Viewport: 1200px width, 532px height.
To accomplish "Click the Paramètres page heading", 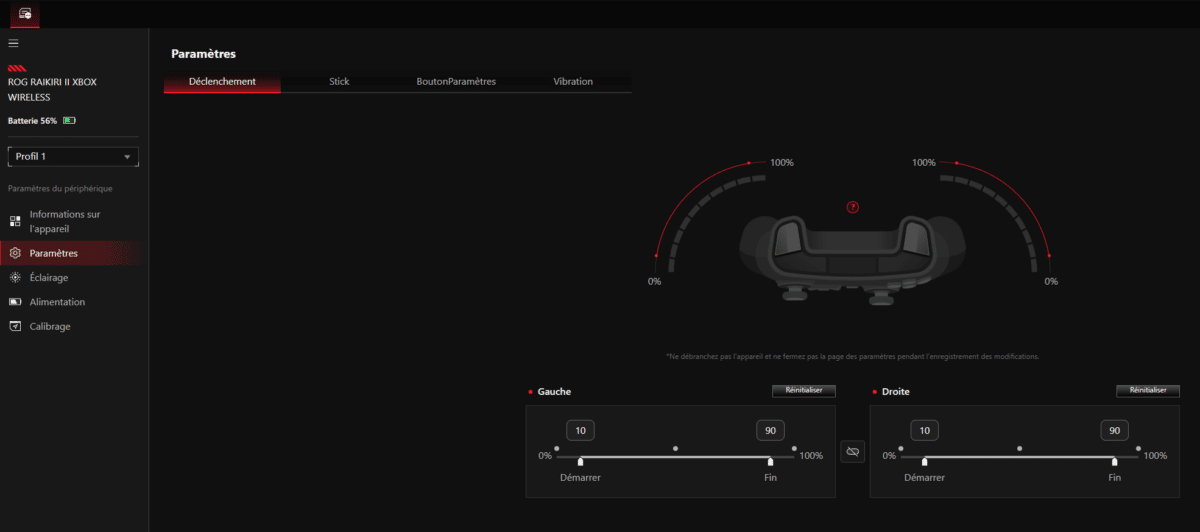I will tap(204, 54).
